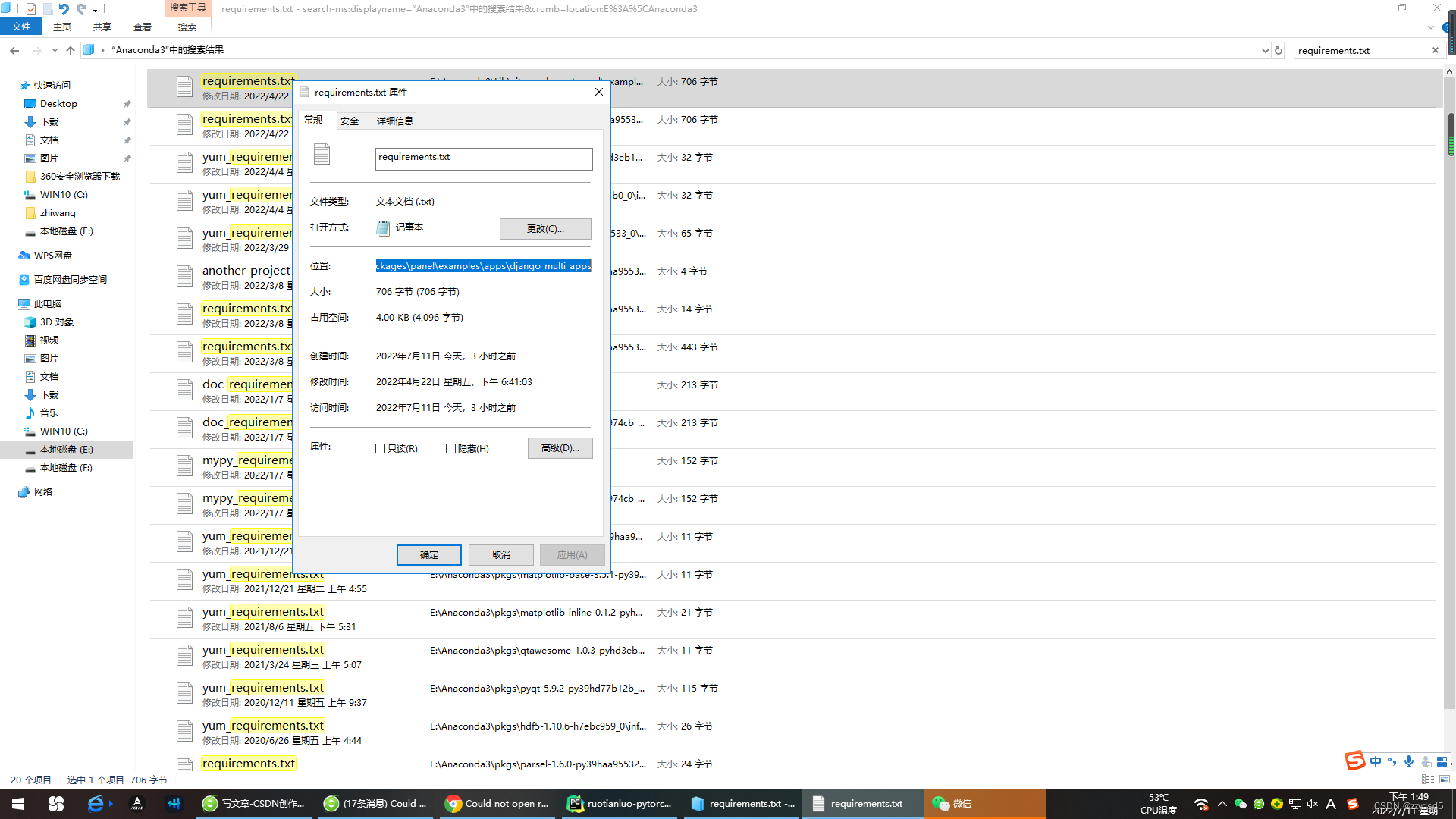Expand hidden tray icons with the chevron
Image resolution: width=1456 pixels, height=819 pixels.
tap(1222, 803)
